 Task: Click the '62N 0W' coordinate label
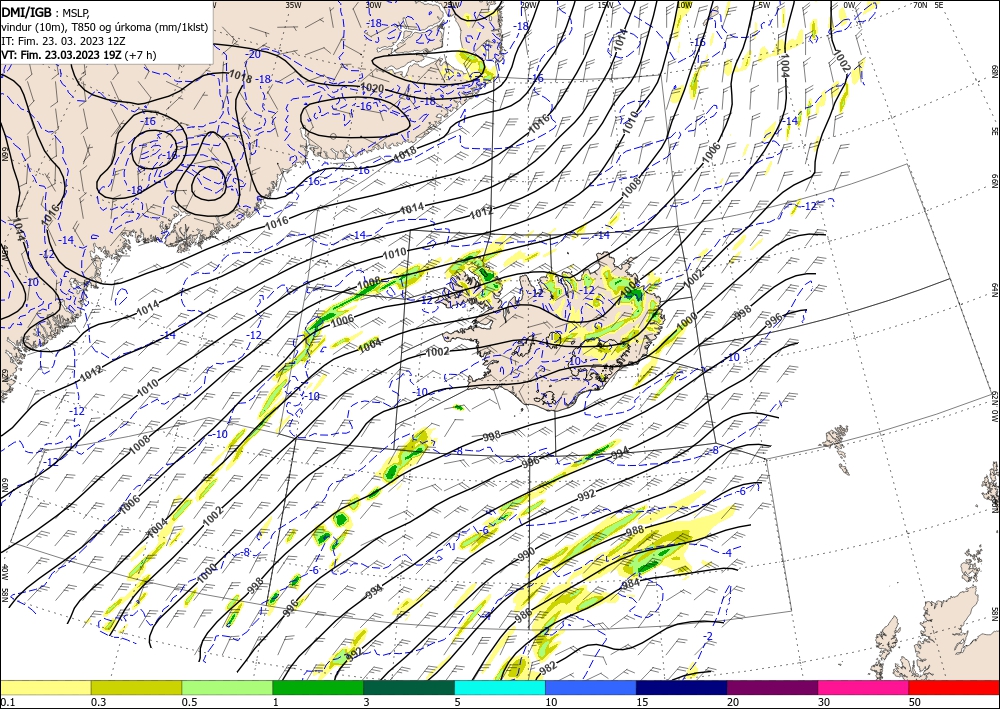pyautogui.click(x=995, y=407)
